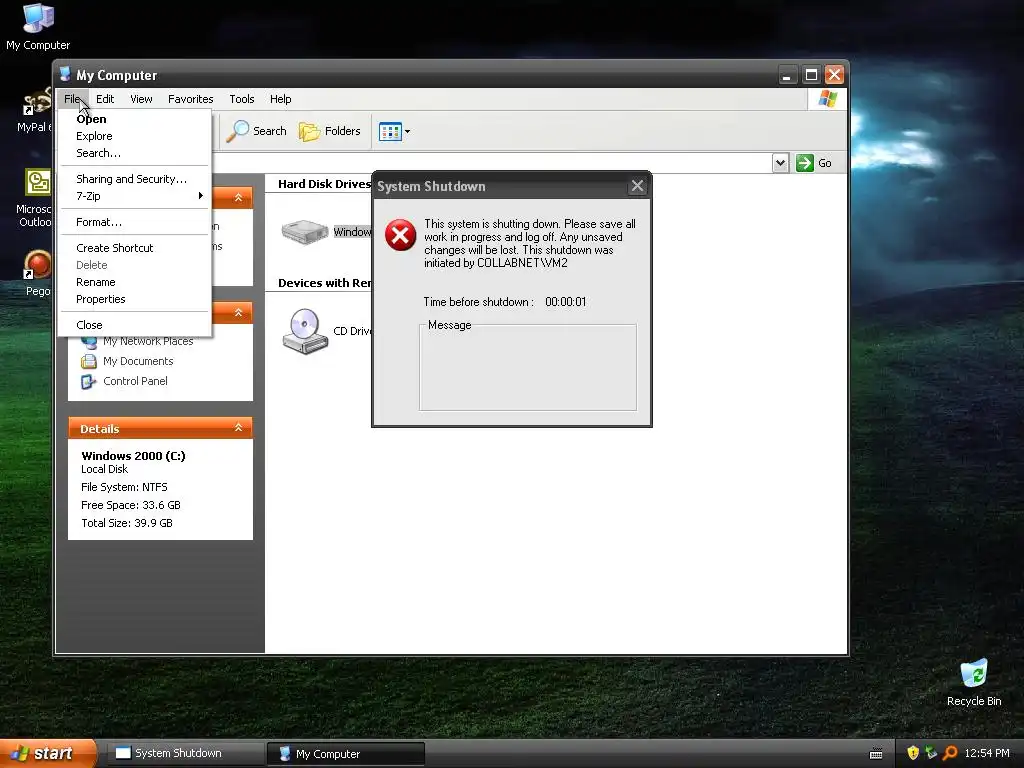Collapse the Other Places panel chevron

point(238,313)
